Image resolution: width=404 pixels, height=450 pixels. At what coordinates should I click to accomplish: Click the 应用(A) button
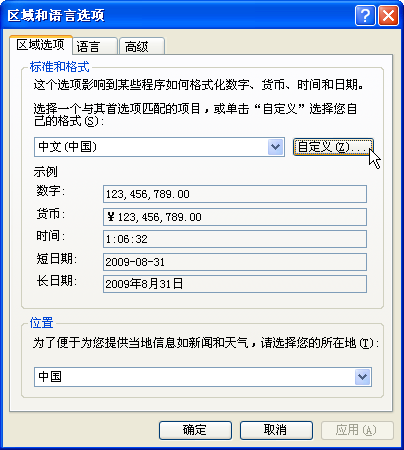point(357,430)
